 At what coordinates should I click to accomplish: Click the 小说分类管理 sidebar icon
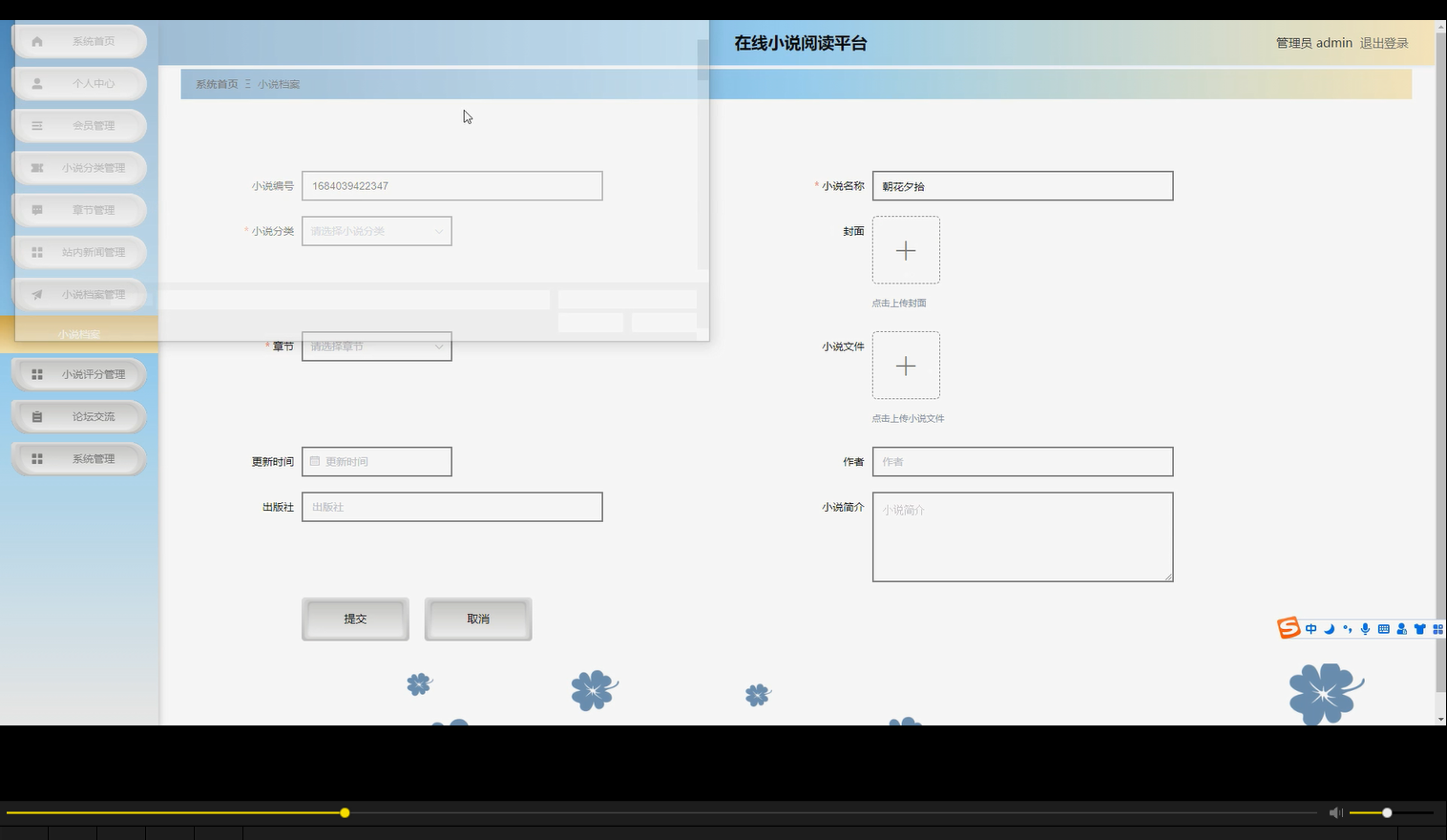coord(37,168)
